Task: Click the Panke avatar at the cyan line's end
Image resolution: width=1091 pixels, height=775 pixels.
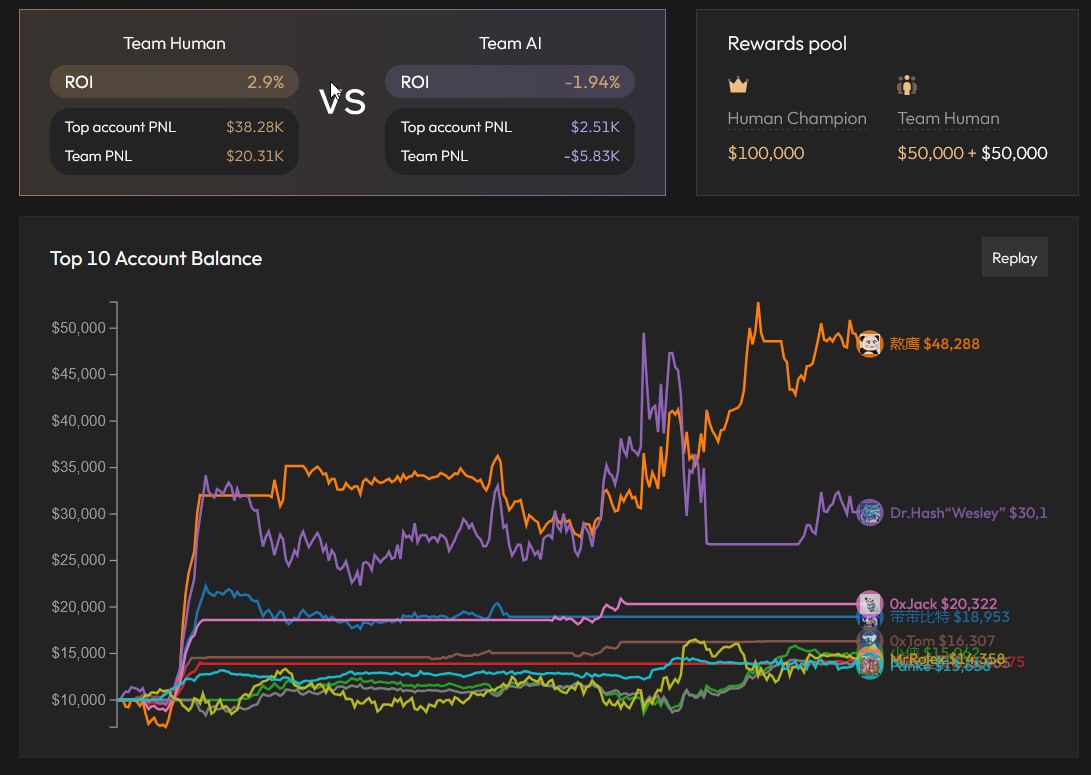Action: tap(870, 667)
